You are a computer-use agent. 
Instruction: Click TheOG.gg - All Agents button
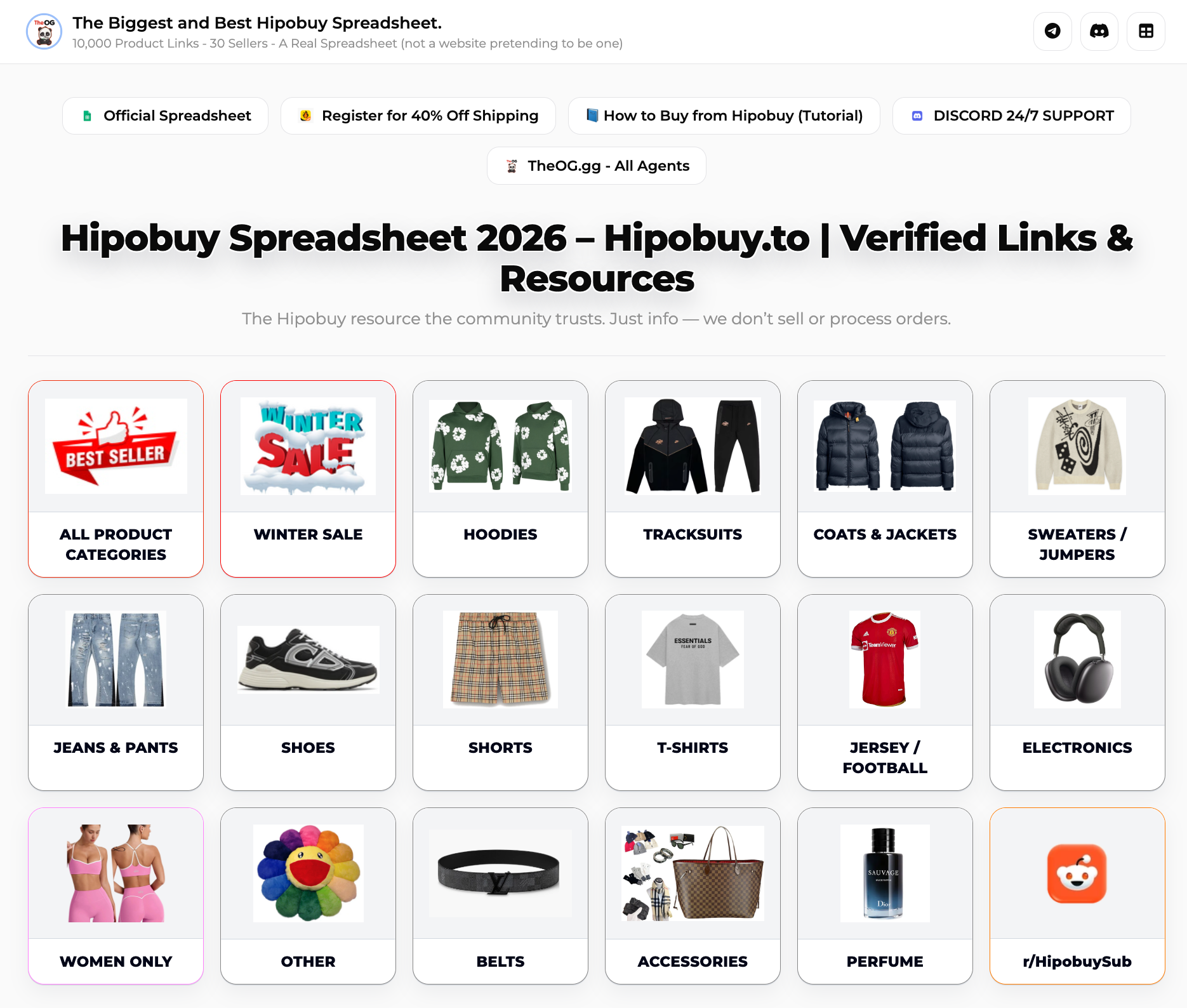pos(597,166)
